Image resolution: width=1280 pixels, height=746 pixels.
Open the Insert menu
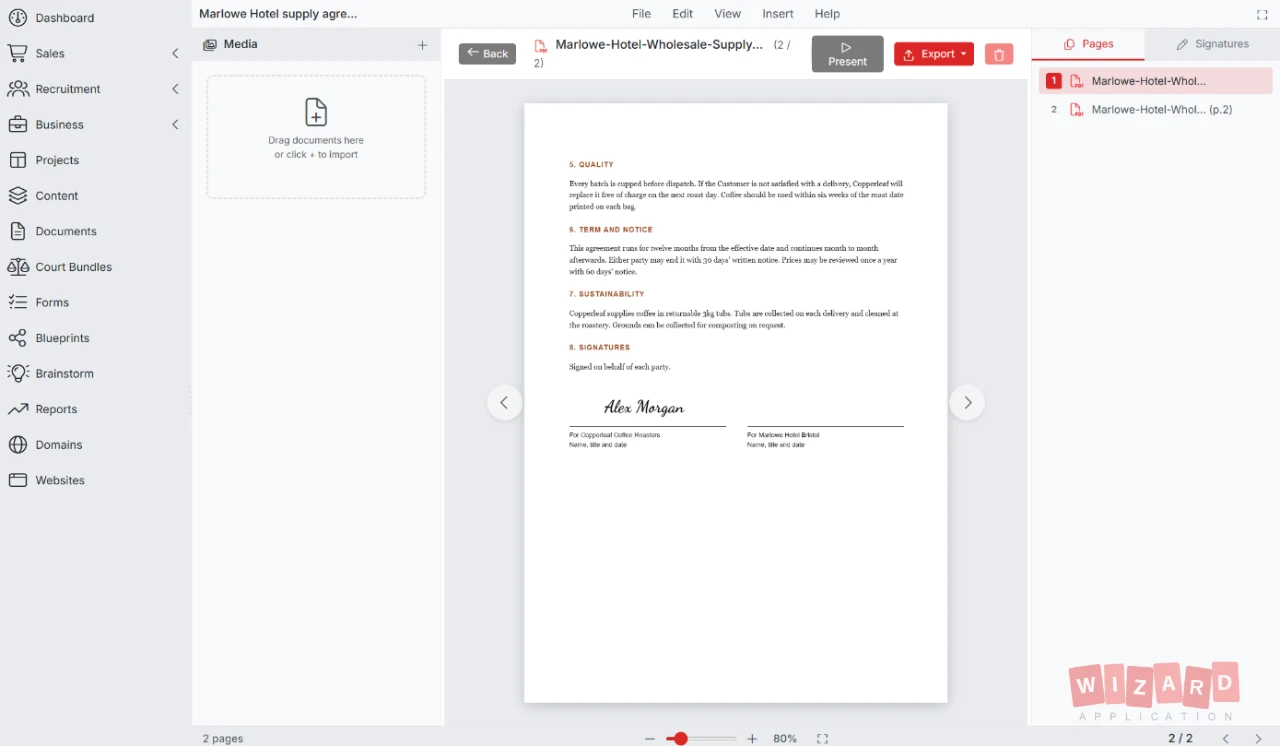(x=778, y=14)
